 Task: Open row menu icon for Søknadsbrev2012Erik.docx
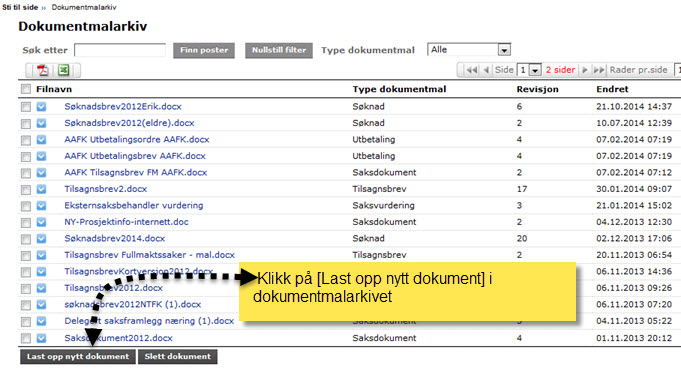click(x=41, y=106)
